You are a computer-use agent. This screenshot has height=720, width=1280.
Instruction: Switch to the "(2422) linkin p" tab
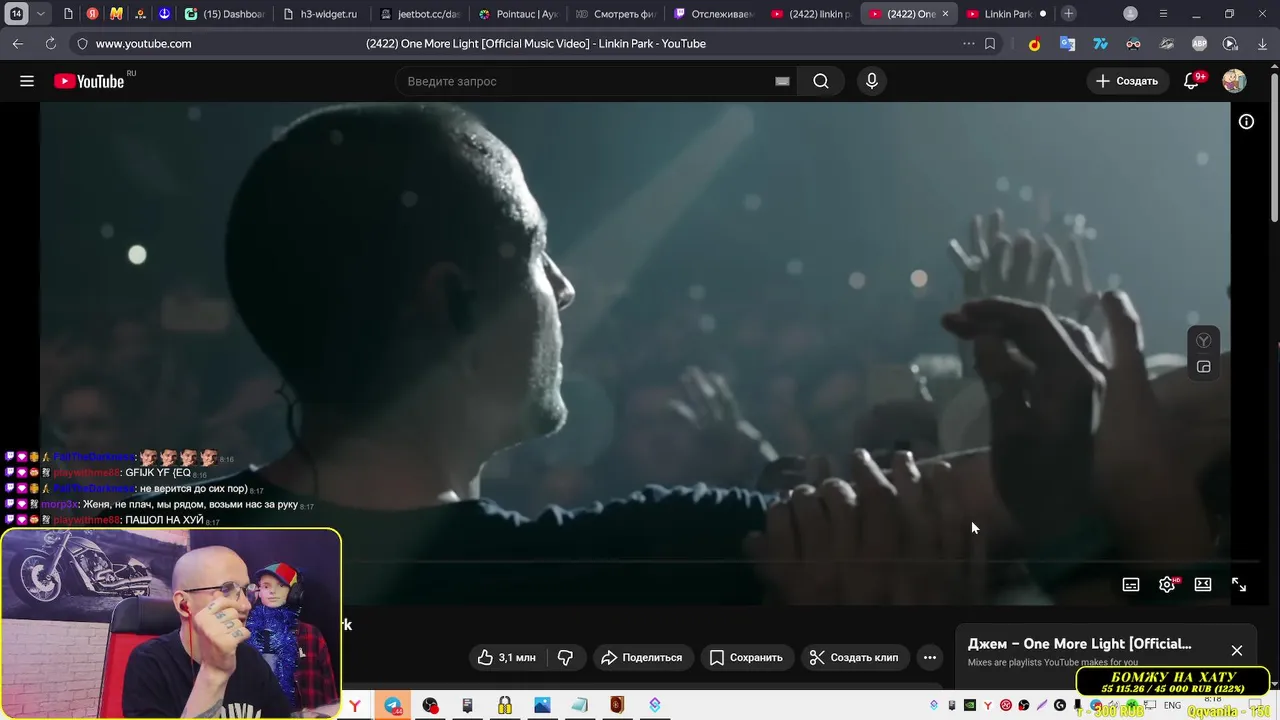point(810,14)
